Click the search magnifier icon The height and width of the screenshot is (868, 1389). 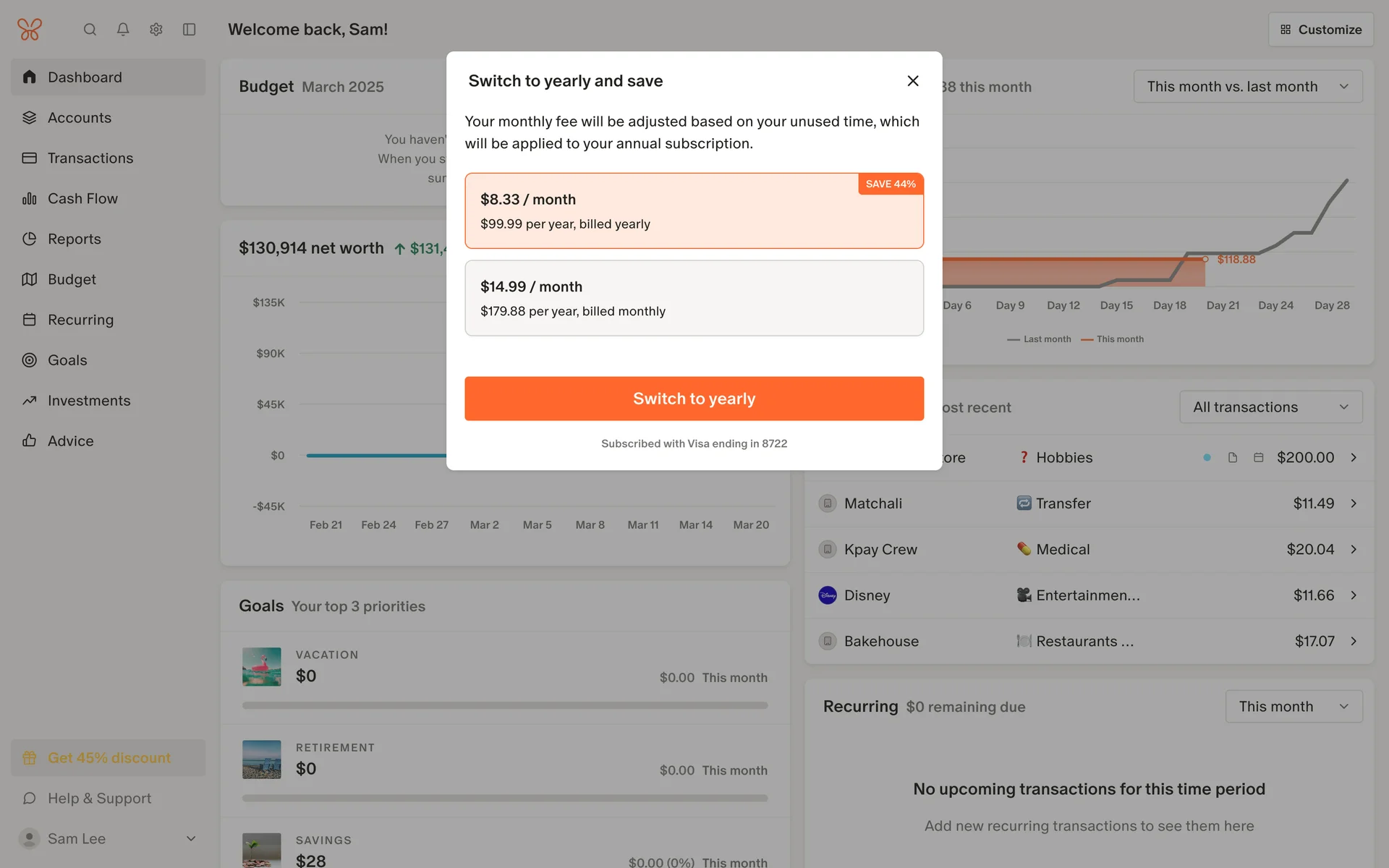(x=90, y=30)
